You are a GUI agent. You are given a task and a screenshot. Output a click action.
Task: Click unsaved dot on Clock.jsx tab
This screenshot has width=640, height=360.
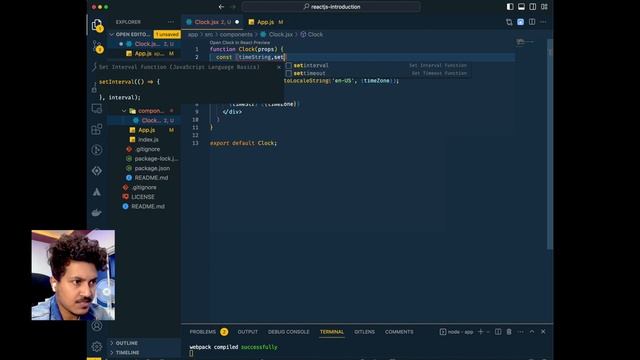[x=237, y=22]
